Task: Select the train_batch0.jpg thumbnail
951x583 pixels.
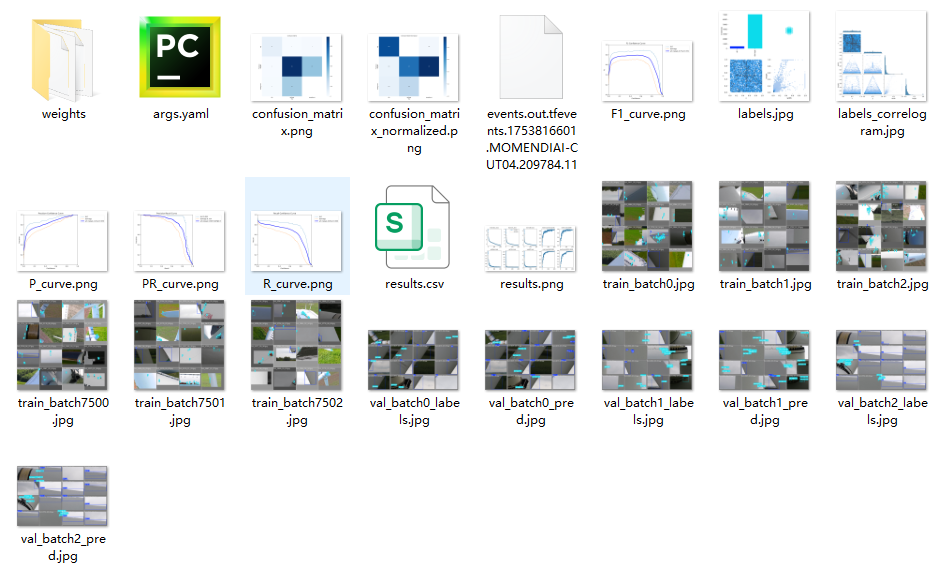Action: tap(647, 226)
